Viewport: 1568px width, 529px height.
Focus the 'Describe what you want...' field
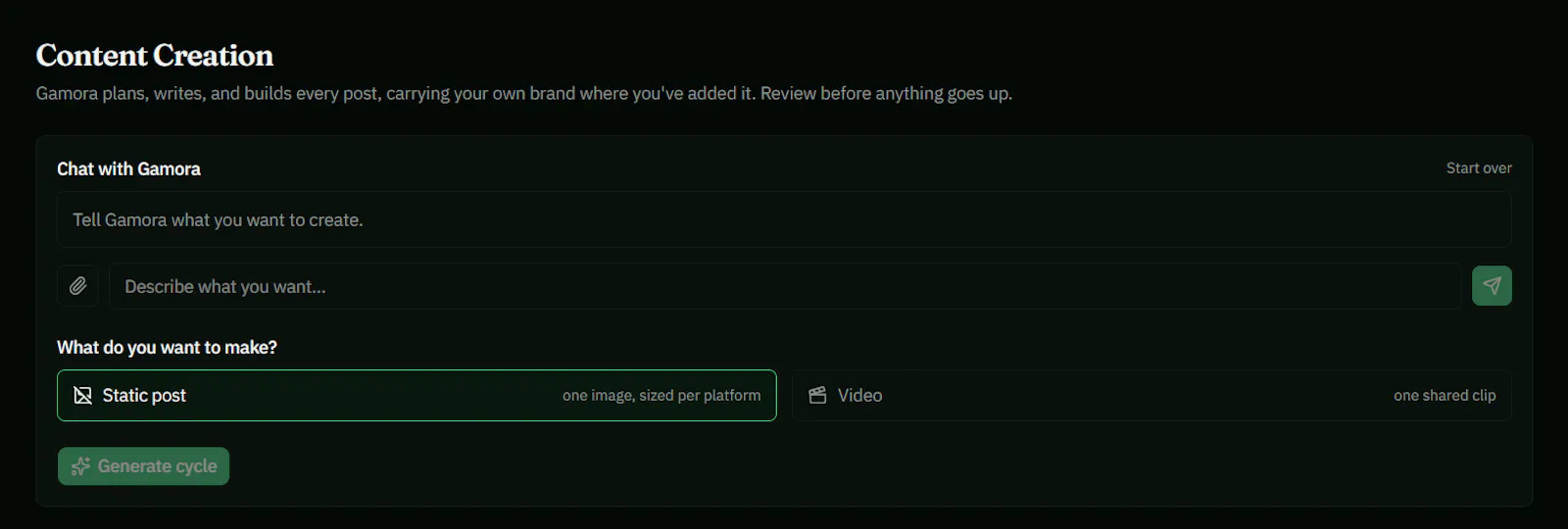785,286
